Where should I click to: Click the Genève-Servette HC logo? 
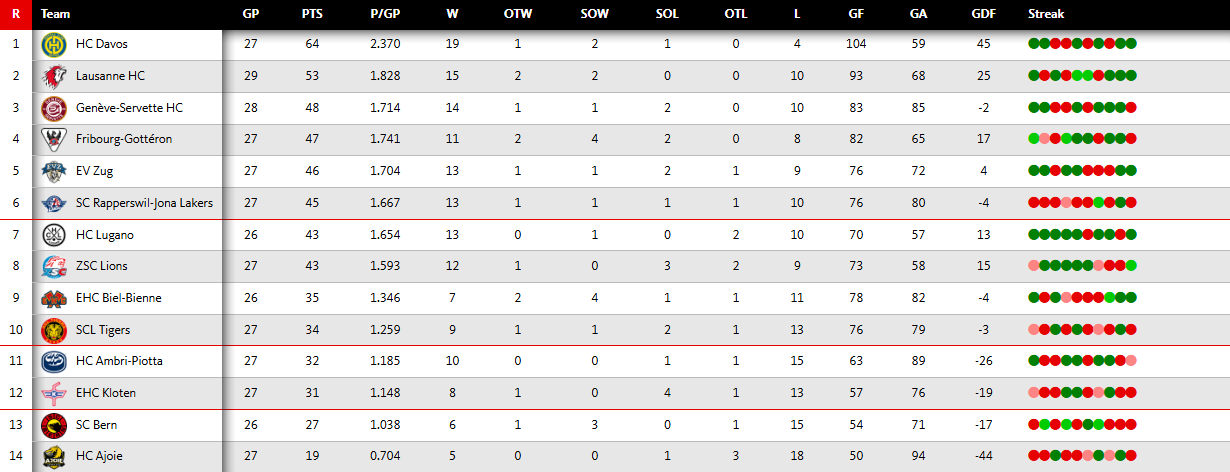(53, 108)
